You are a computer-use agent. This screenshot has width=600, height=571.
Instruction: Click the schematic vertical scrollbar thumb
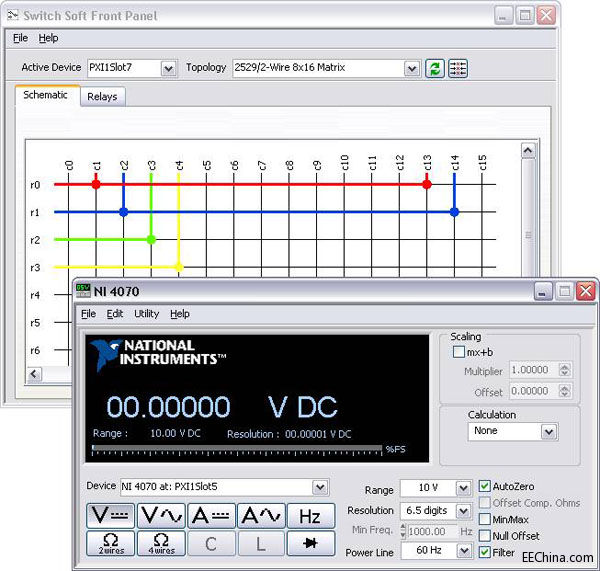click(528, 234)
